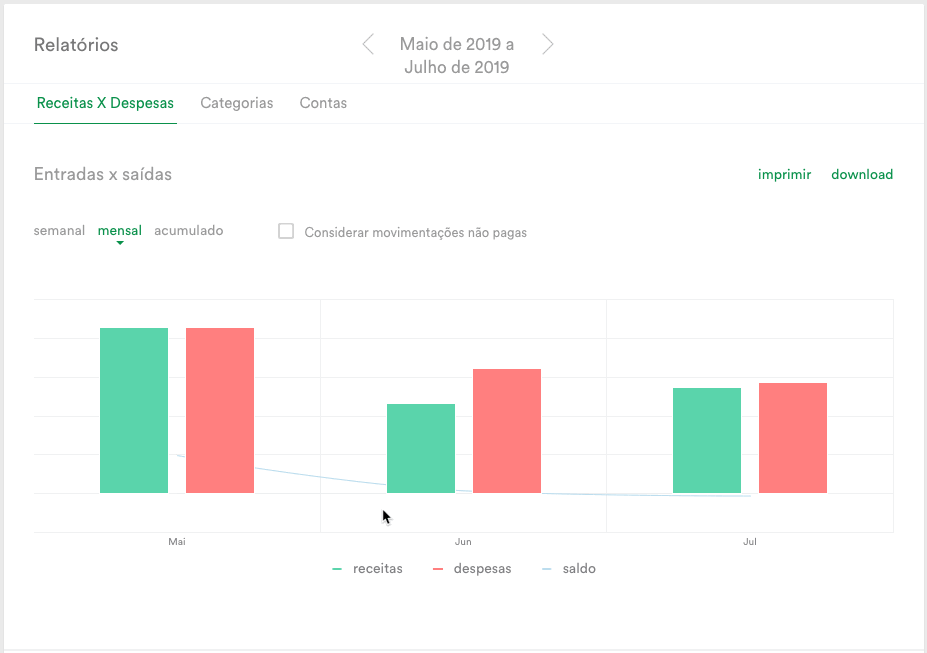
Task: Select the semanal view option
Action: pos(59,230)
